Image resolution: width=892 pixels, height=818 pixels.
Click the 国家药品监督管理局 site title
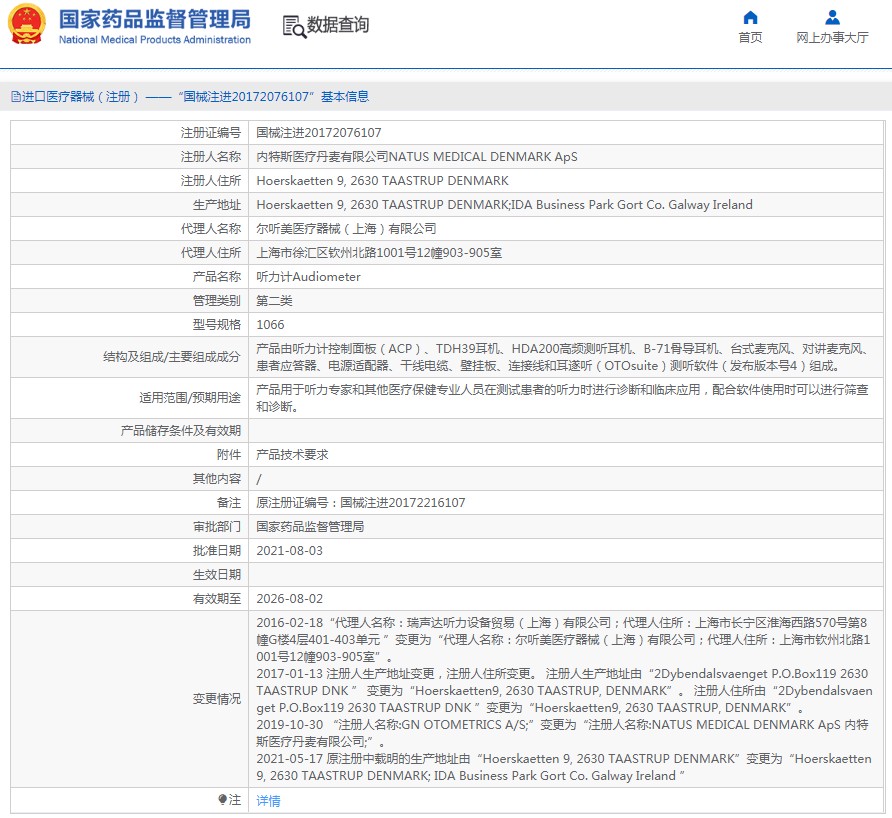coord(155,19)
